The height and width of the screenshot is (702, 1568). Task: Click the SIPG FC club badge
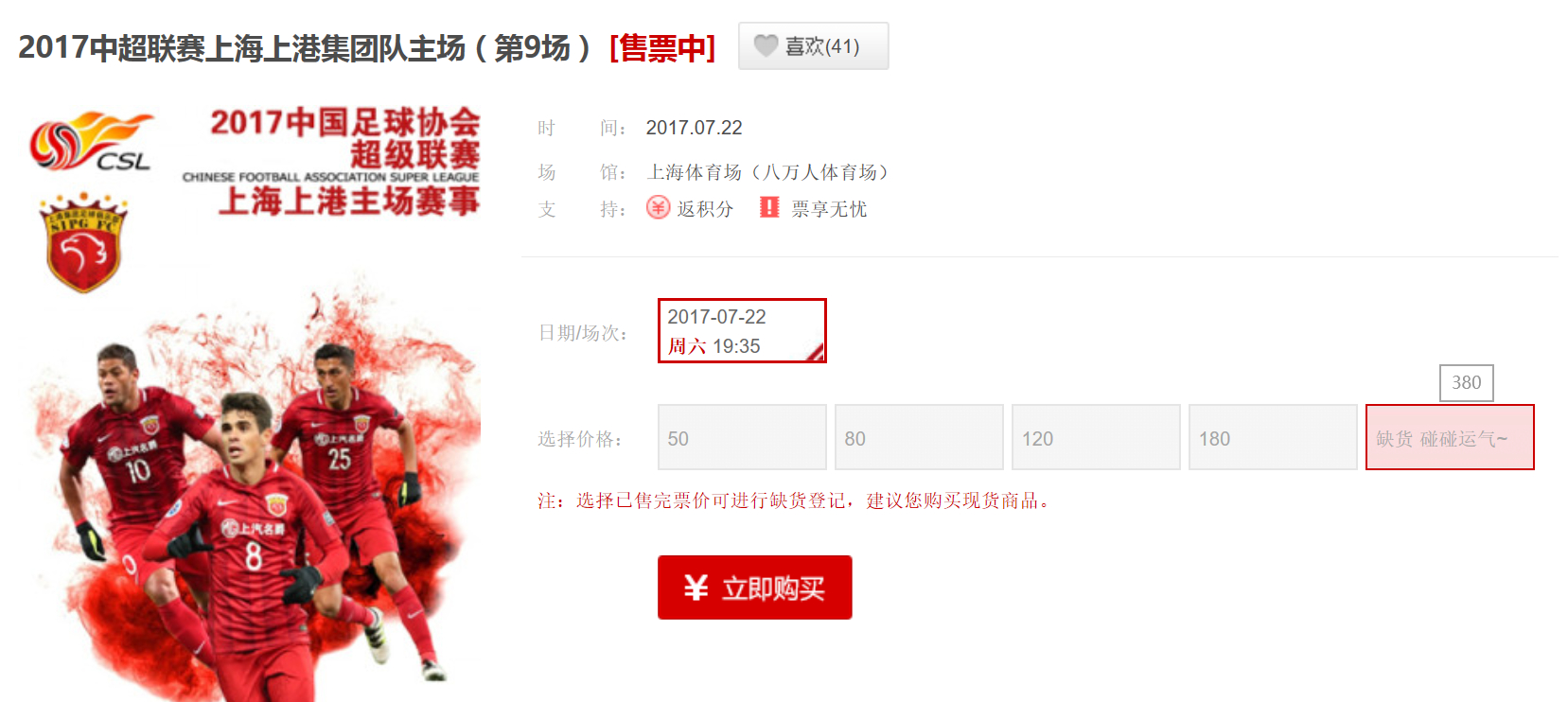click(83, 242)
